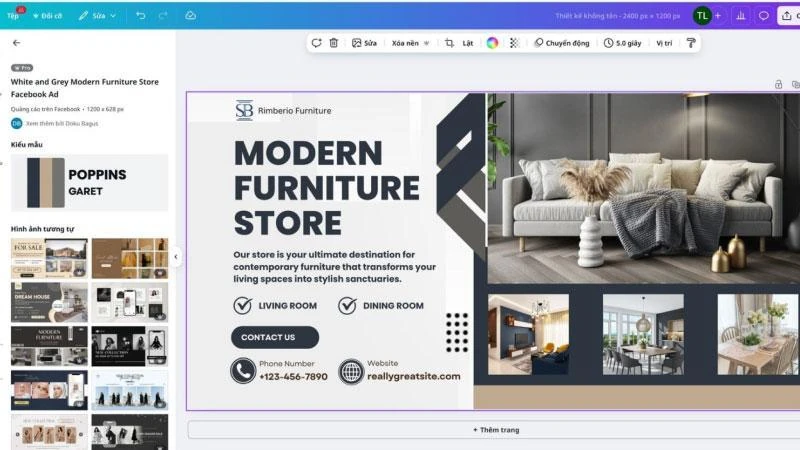Click the Sửa edit image button

[364, 43]
